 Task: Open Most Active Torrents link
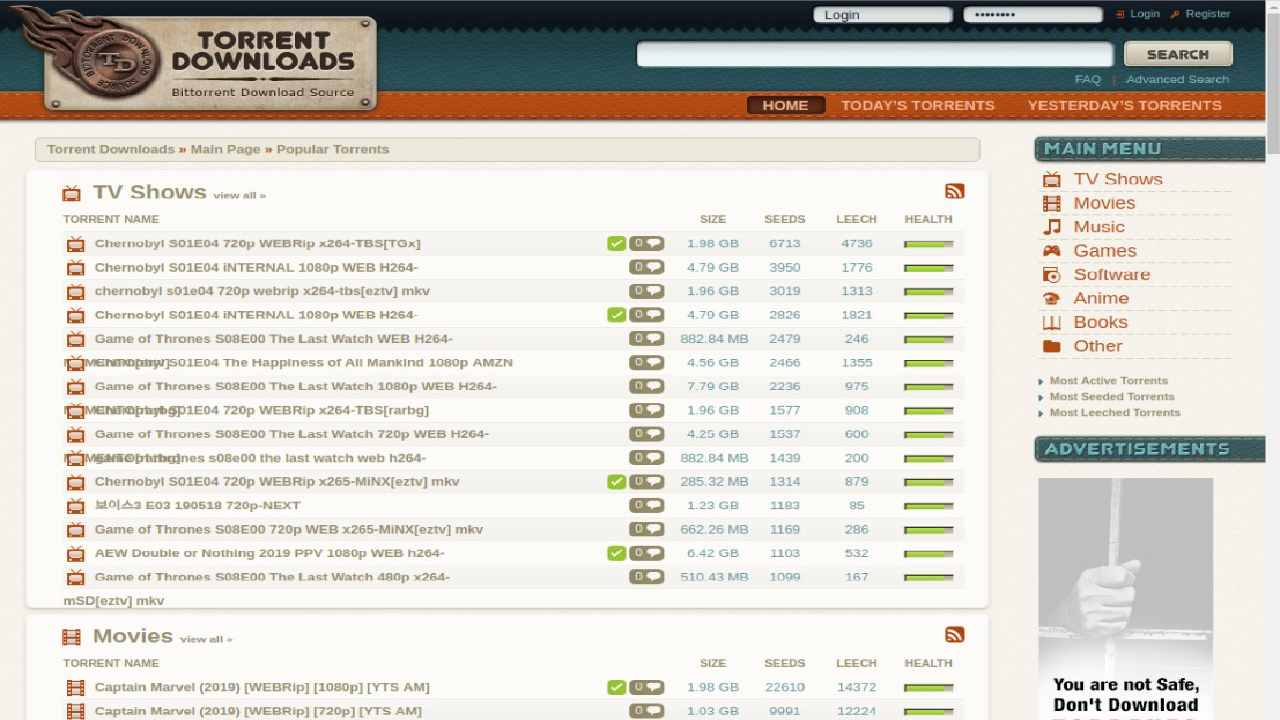point(1109,381)
